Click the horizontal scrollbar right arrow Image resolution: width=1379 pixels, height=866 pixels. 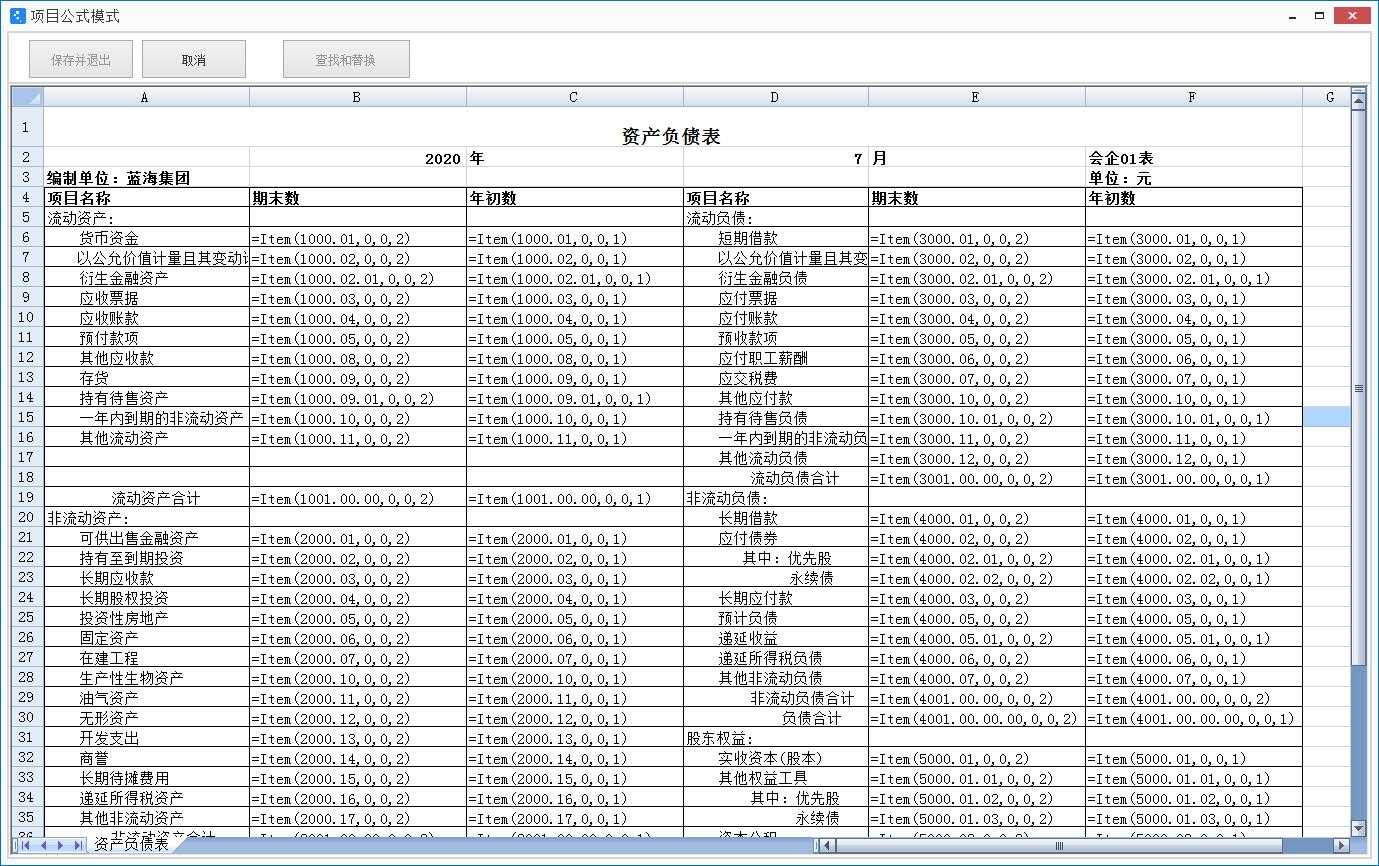(x=1342, y=846)
